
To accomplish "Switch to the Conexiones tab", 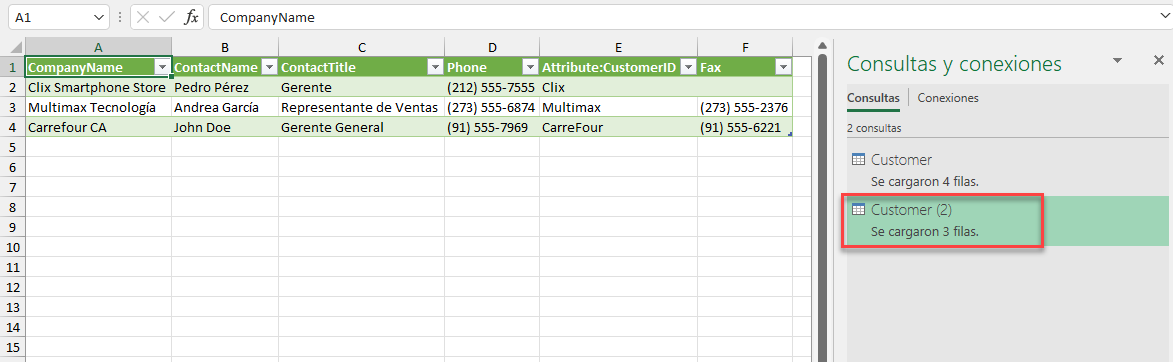I will pyautogui.click(x=948, y=97).
